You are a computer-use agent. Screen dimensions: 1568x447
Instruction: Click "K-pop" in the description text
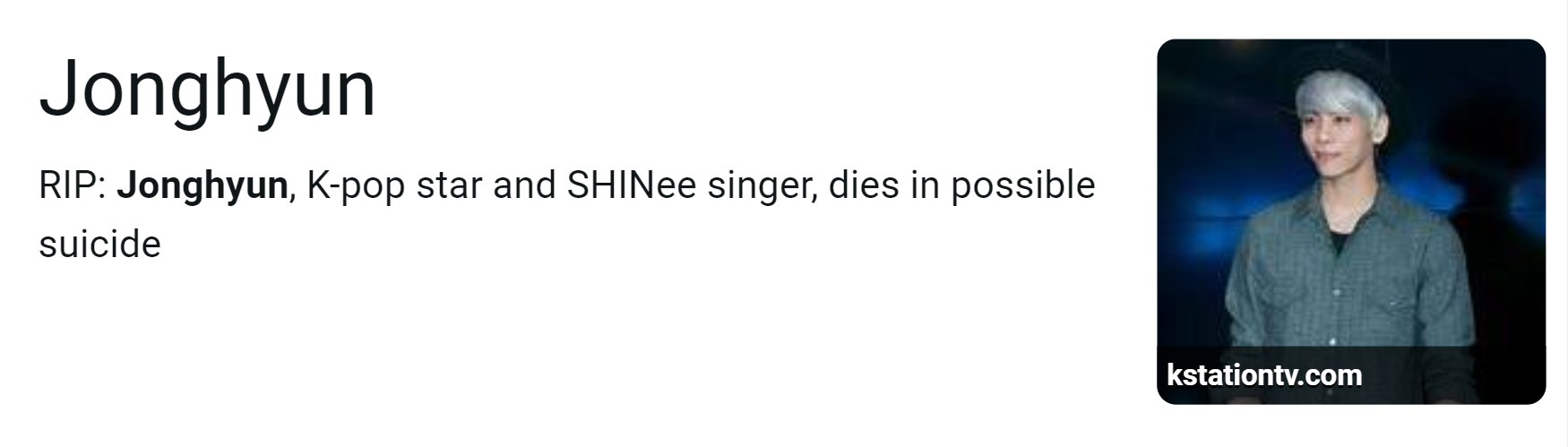point(356,186)
